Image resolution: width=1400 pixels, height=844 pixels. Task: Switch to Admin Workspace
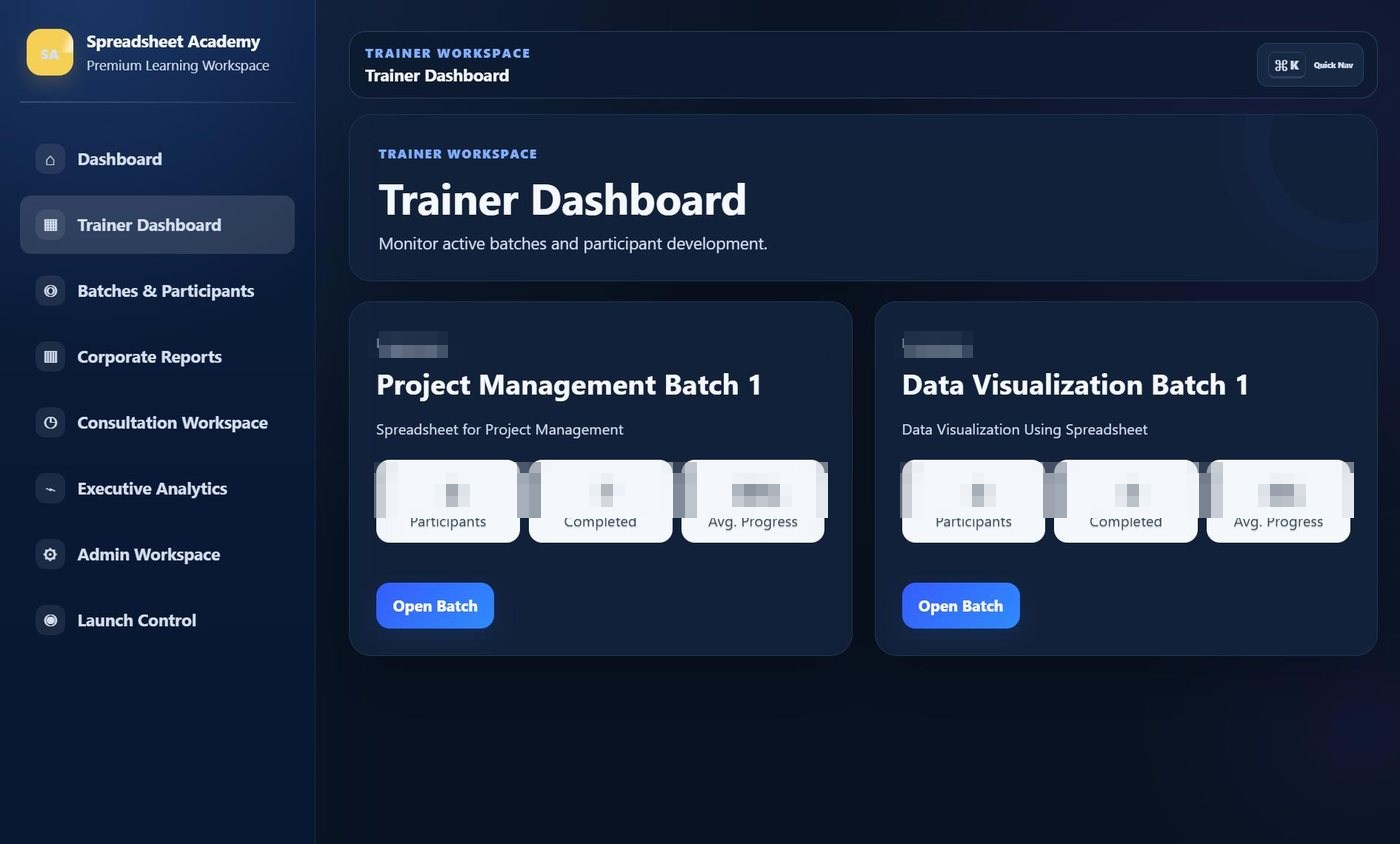(157, 555)
